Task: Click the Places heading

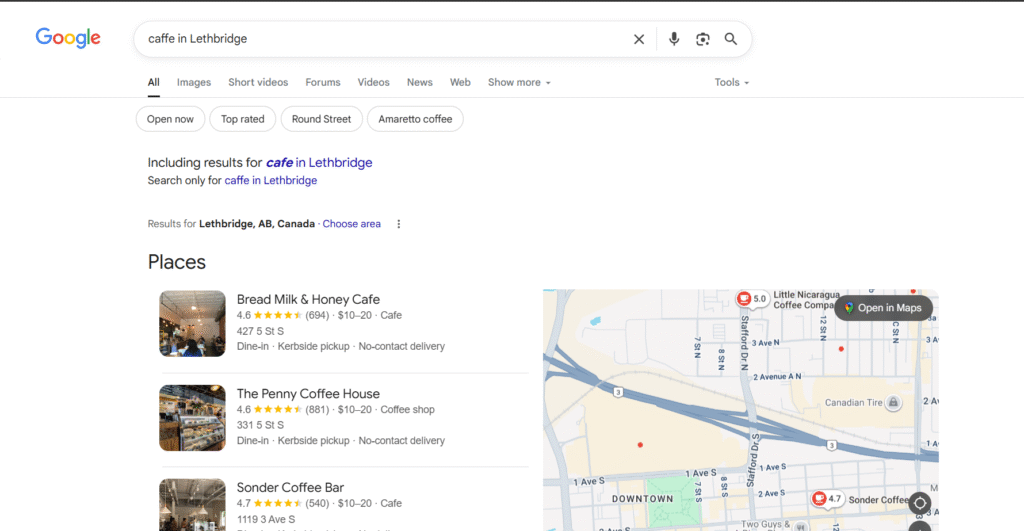Action: pos(176,262)
